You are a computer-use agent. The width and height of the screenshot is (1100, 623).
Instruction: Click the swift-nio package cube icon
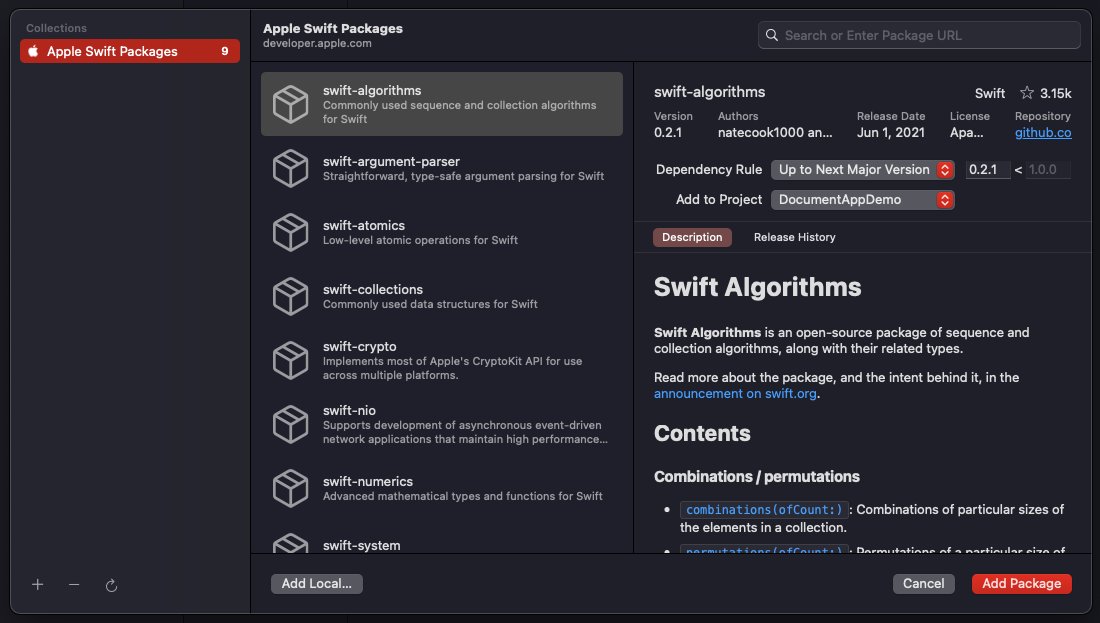(290, 424)
